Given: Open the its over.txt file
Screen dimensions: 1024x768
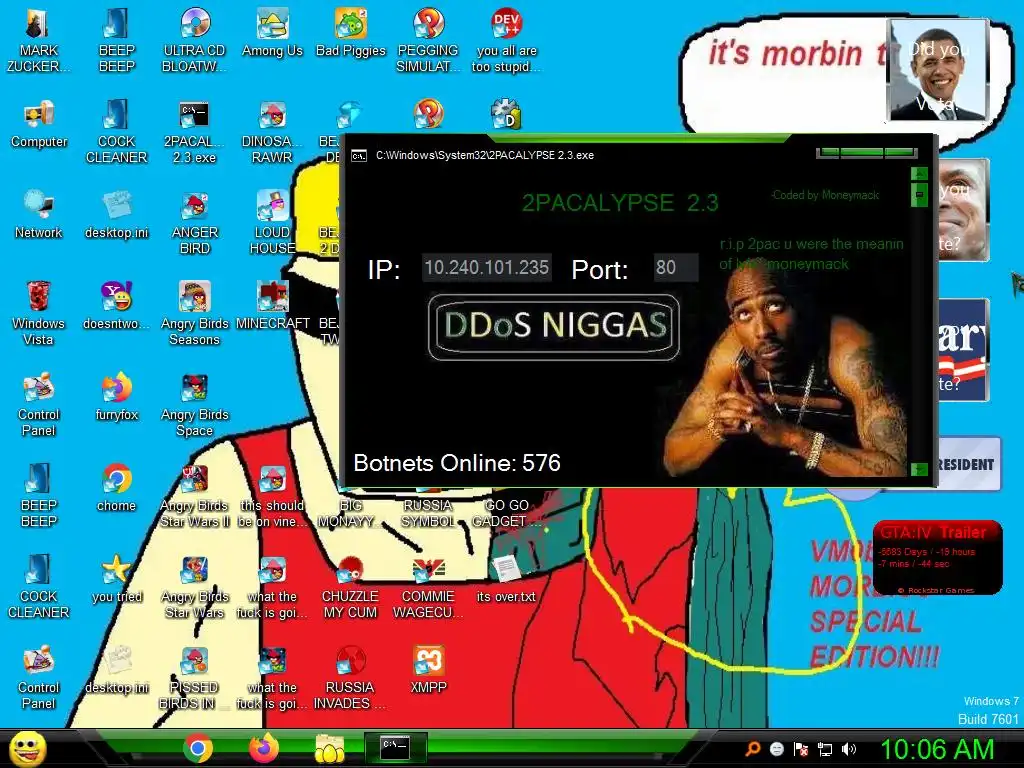Looking at the screenshot, I should (506, 579).
